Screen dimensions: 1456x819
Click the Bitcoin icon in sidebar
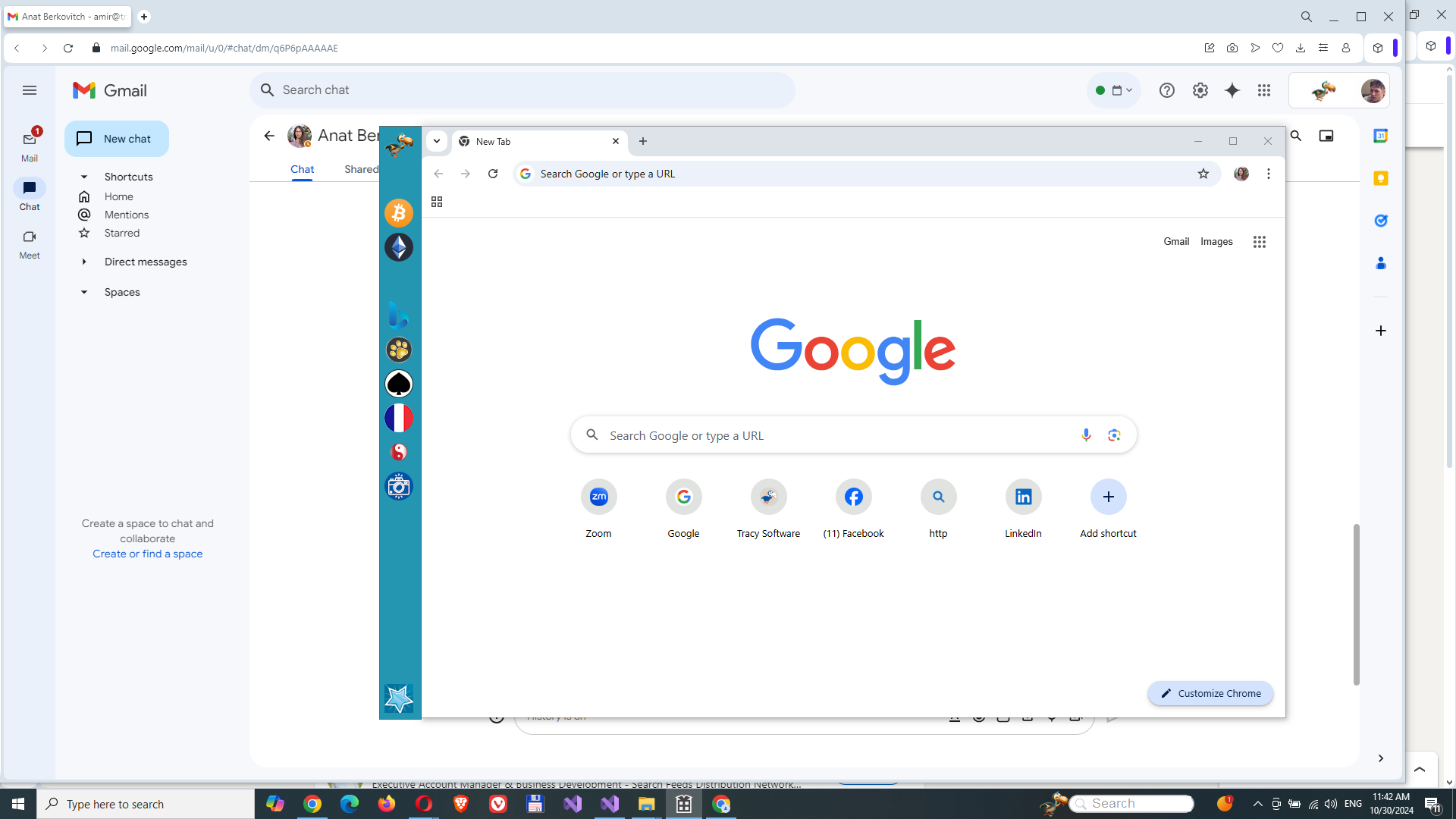[399, 213]
